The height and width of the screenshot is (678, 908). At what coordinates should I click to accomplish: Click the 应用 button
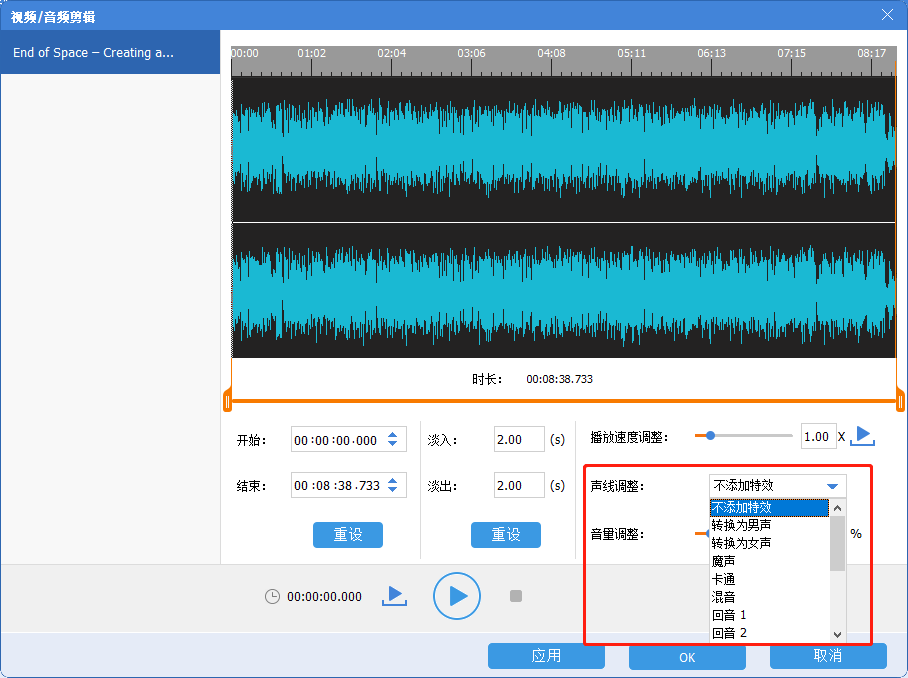click(x=546, y=656)
